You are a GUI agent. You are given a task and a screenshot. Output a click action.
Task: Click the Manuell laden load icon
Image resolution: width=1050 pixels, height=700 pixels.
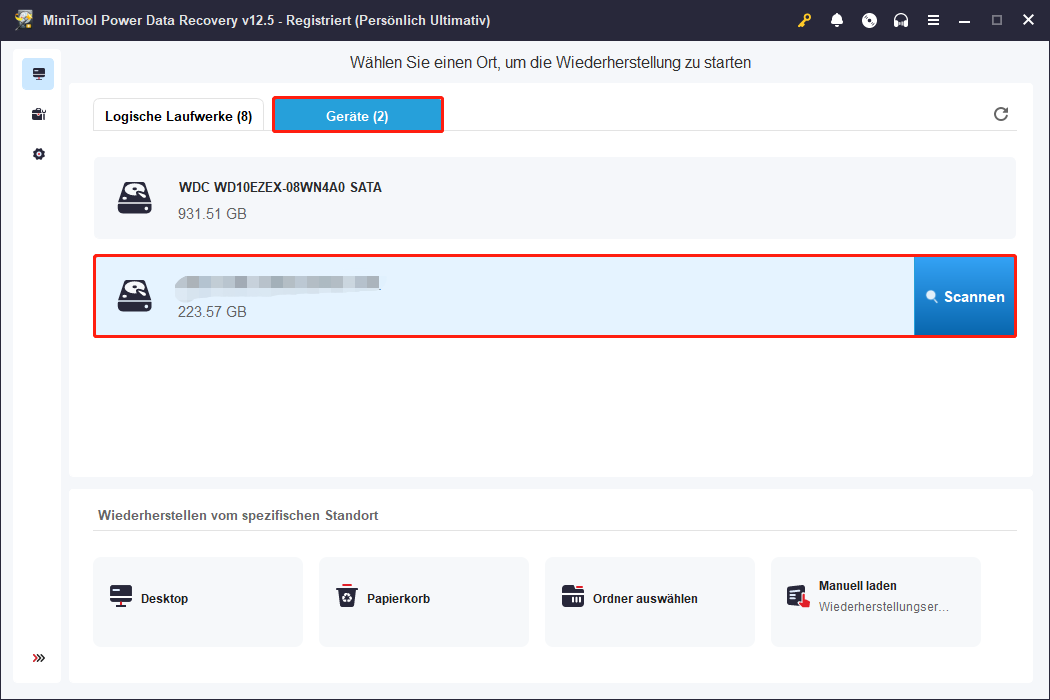point(799,596)
